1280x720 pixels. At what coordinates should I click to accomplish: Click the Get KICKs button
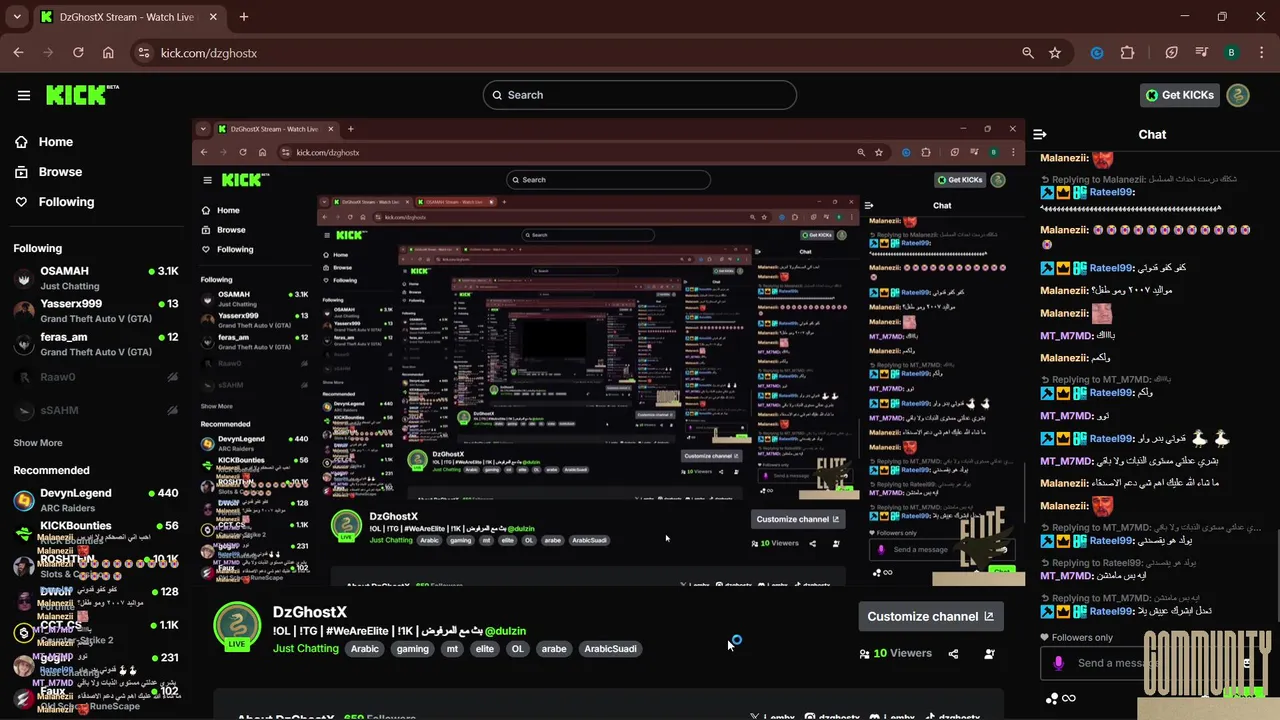pyautogui.click(x=1180, y=95)
